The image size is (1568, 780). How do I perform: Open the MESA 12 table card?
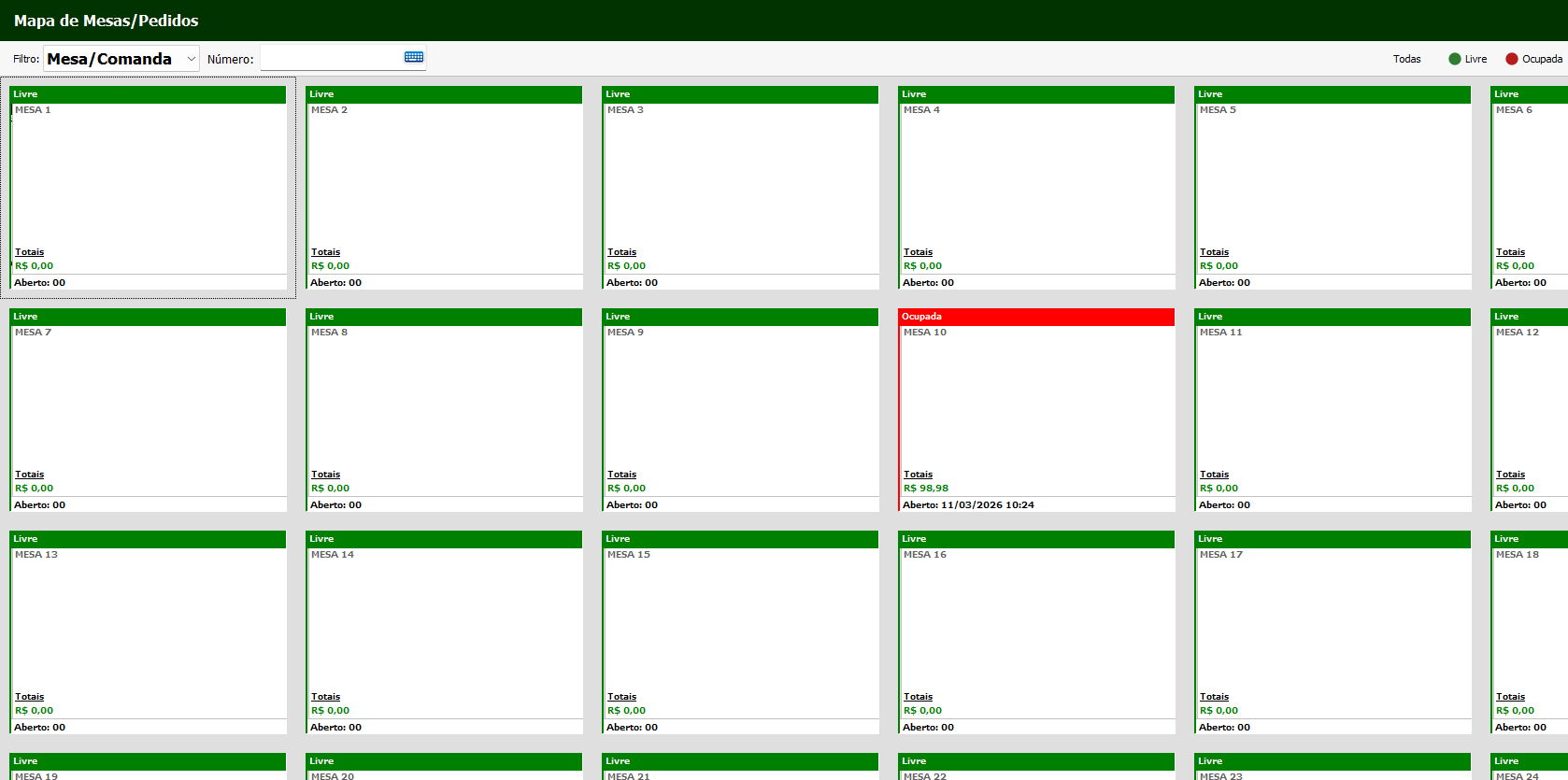(1530, 402)
